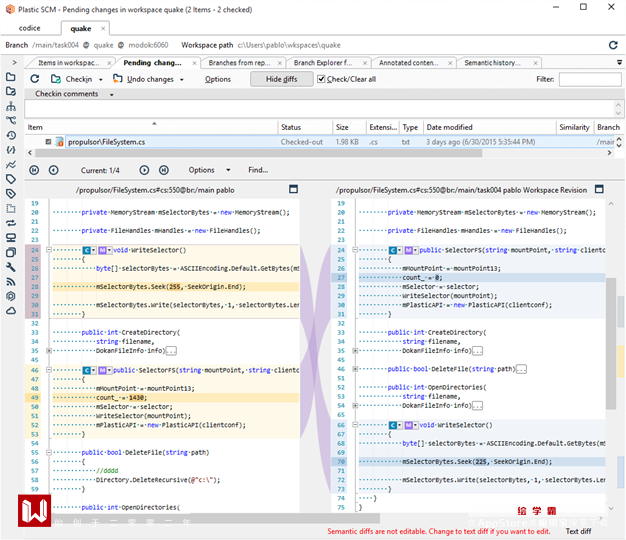Click the checkin comments text box
626x540 pixels.
[x=319, y=108]
